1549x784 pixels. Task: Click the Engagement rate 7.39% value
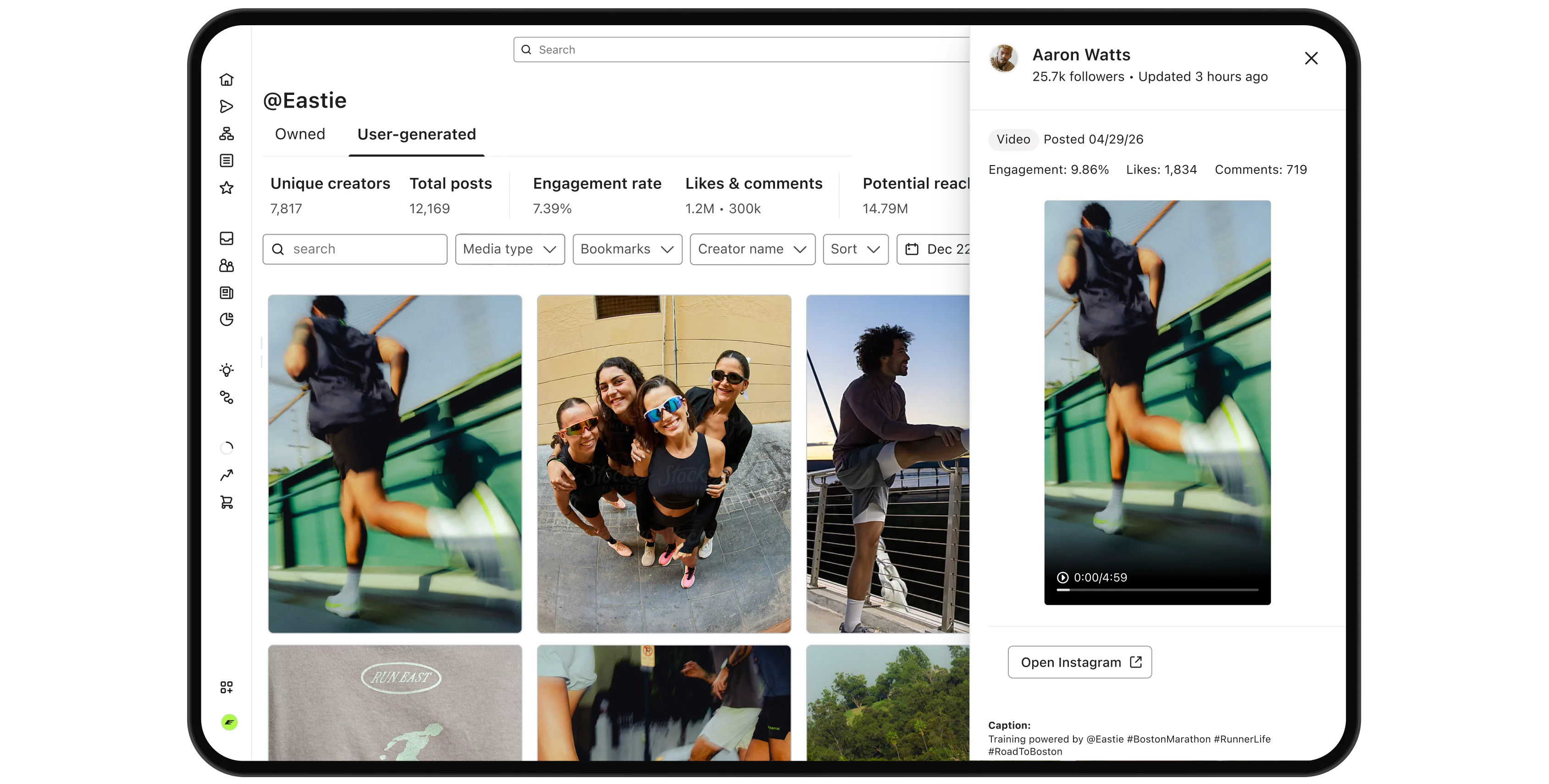coord(552,209)
